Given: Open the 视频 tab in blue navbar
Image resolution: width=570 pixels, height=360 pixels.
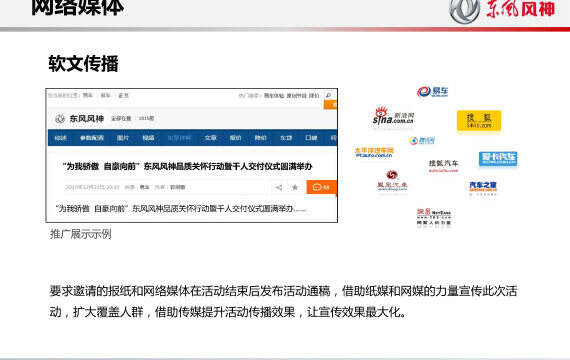Looking at the screenshot, I should point(148,138).
